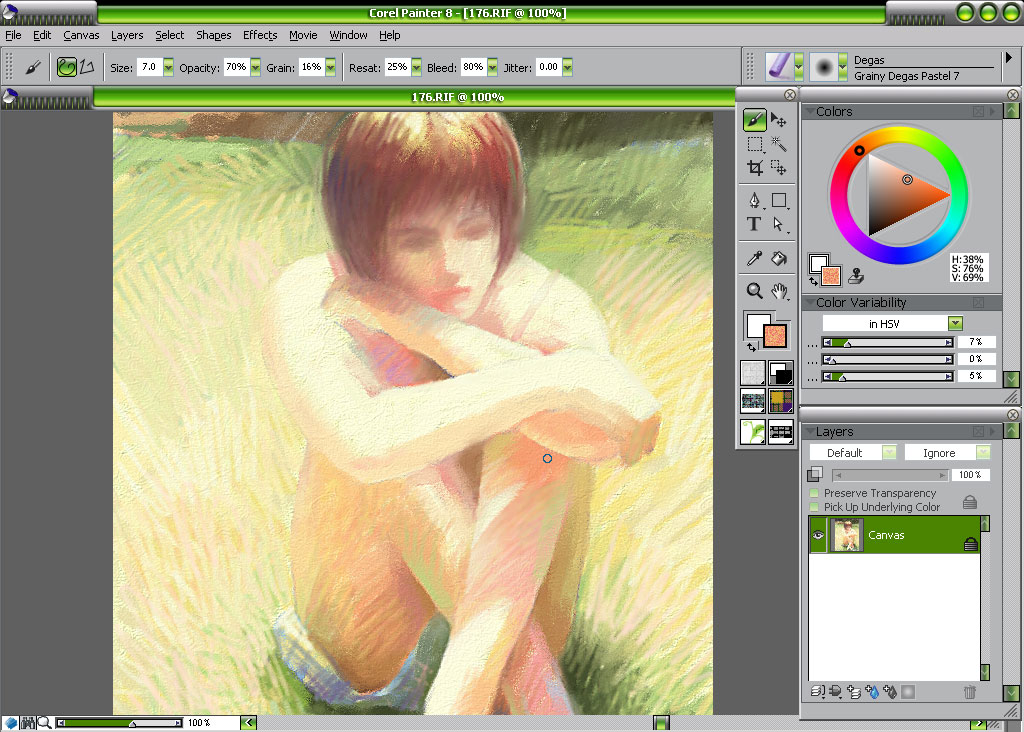Select the Selection Adjuster tool
This screenshot has width=1024, height=732.
(x=778, y=168)
